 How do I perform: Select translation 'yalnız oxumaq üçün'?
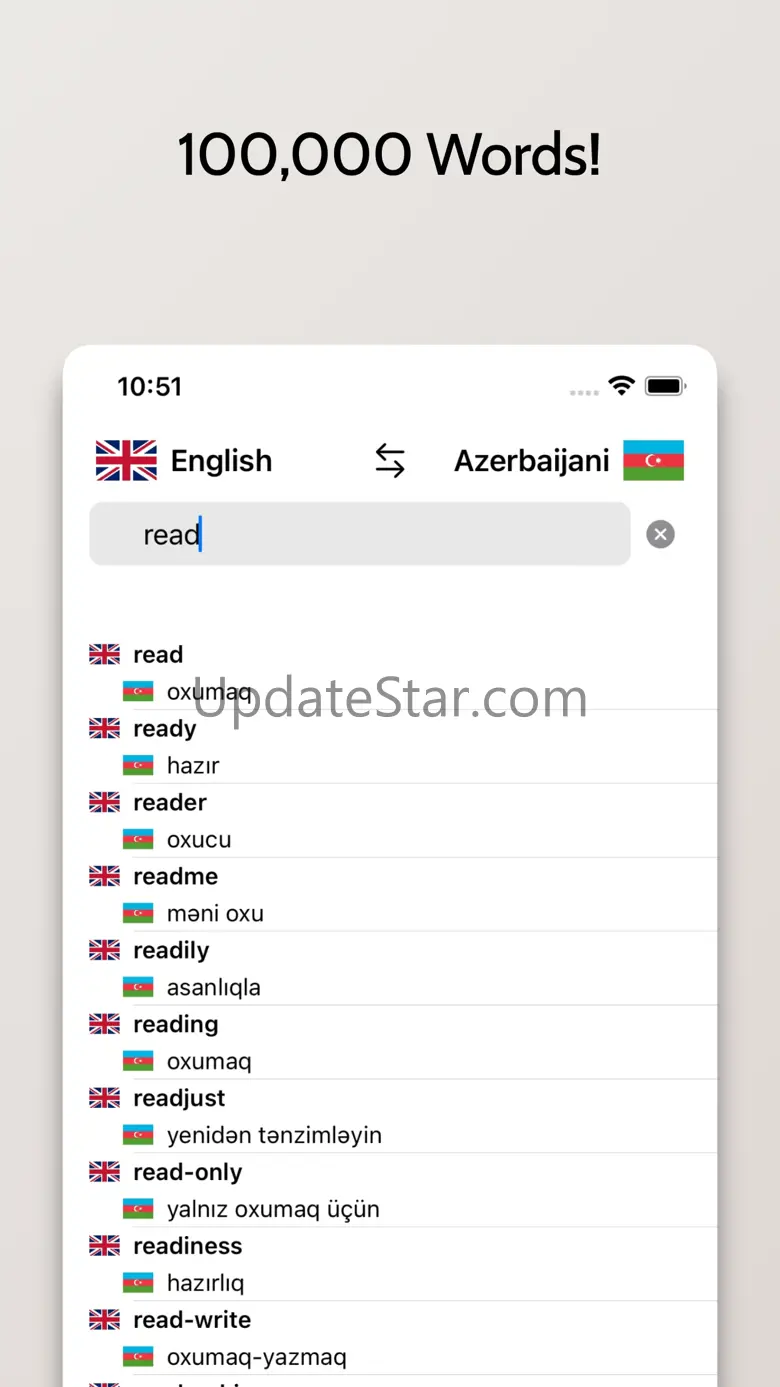click(x=273, y=1209)
